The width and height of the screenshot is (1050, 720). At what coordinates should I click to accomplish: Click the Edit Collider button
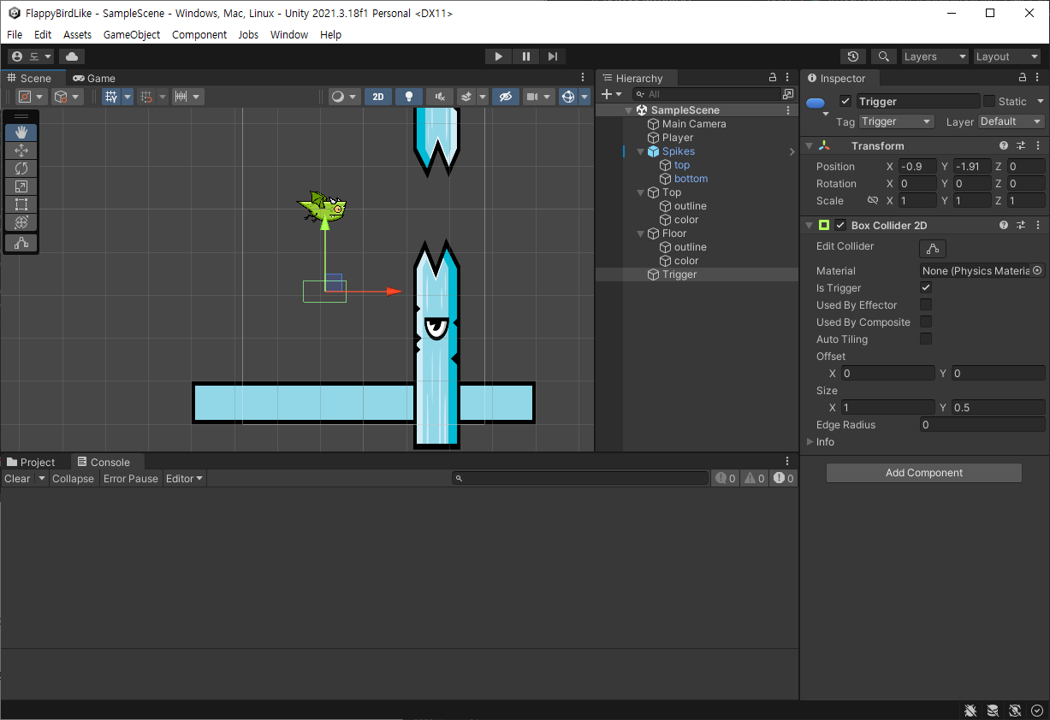pyautogui.click(x=932, y=248)
